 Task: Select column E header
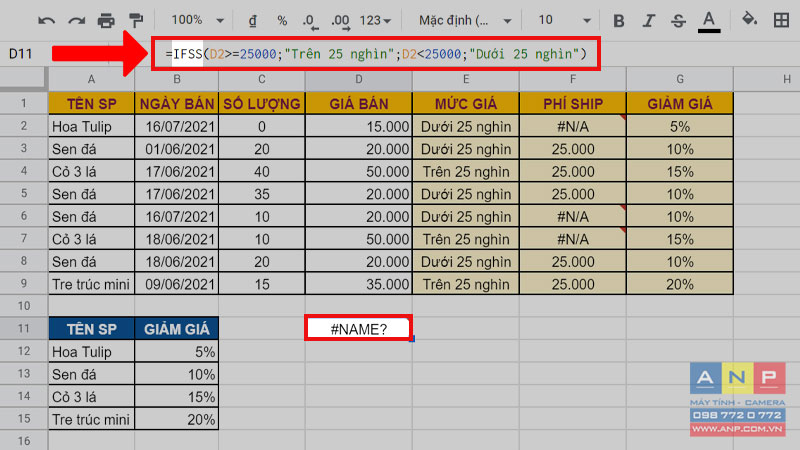click(x=466, y=80)
